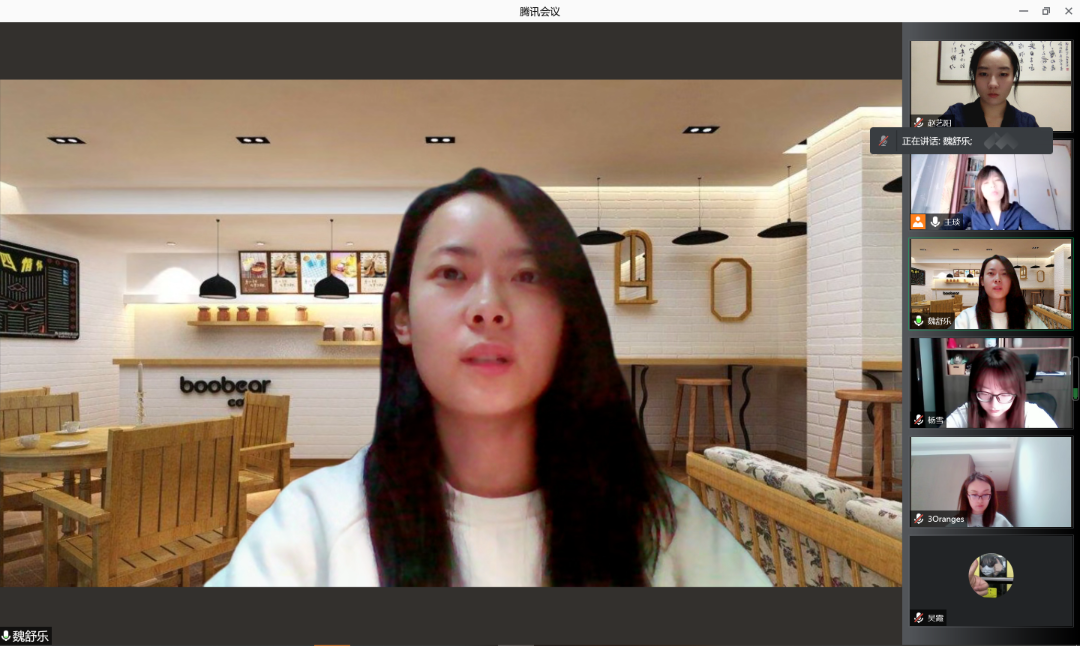Click muted mic icon on last participant tile
The height and width of the screenshot is (646, 1080).
click(x=919, y=618)
